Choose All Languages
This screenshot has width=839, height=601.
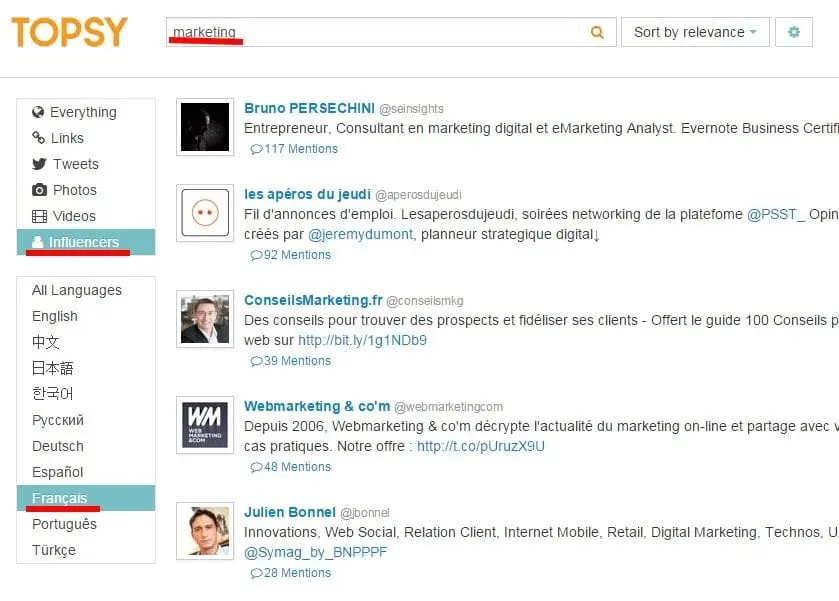tap(86, 290)
